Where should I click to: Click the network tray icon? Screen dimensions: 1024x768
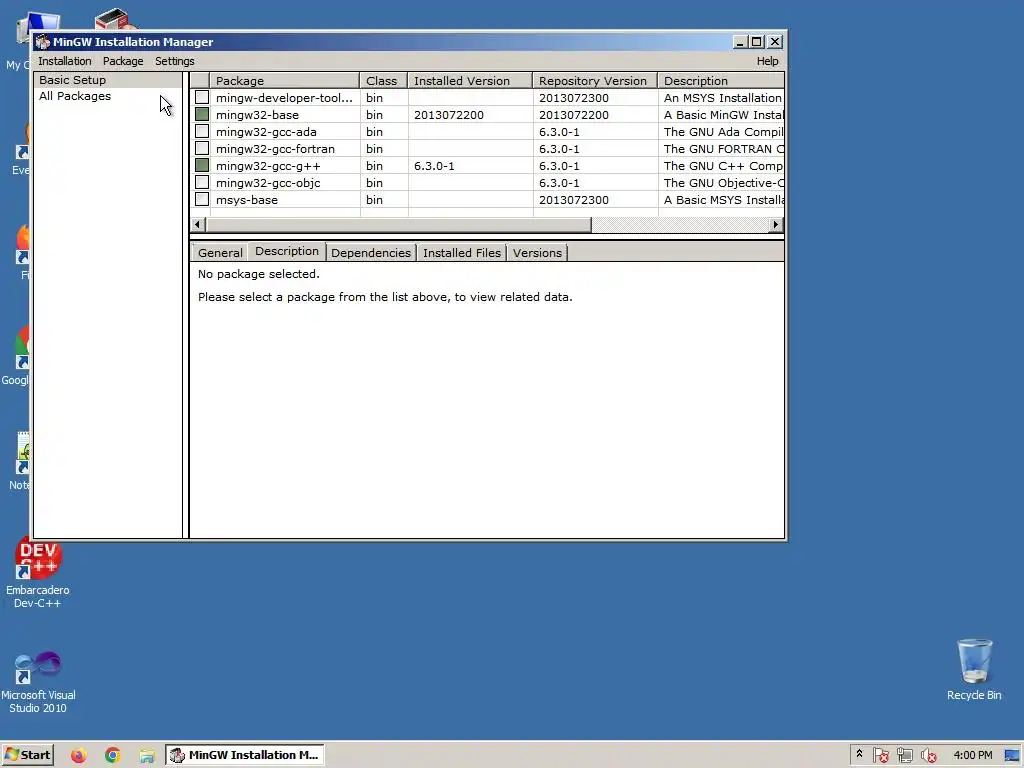pos(904,755)
